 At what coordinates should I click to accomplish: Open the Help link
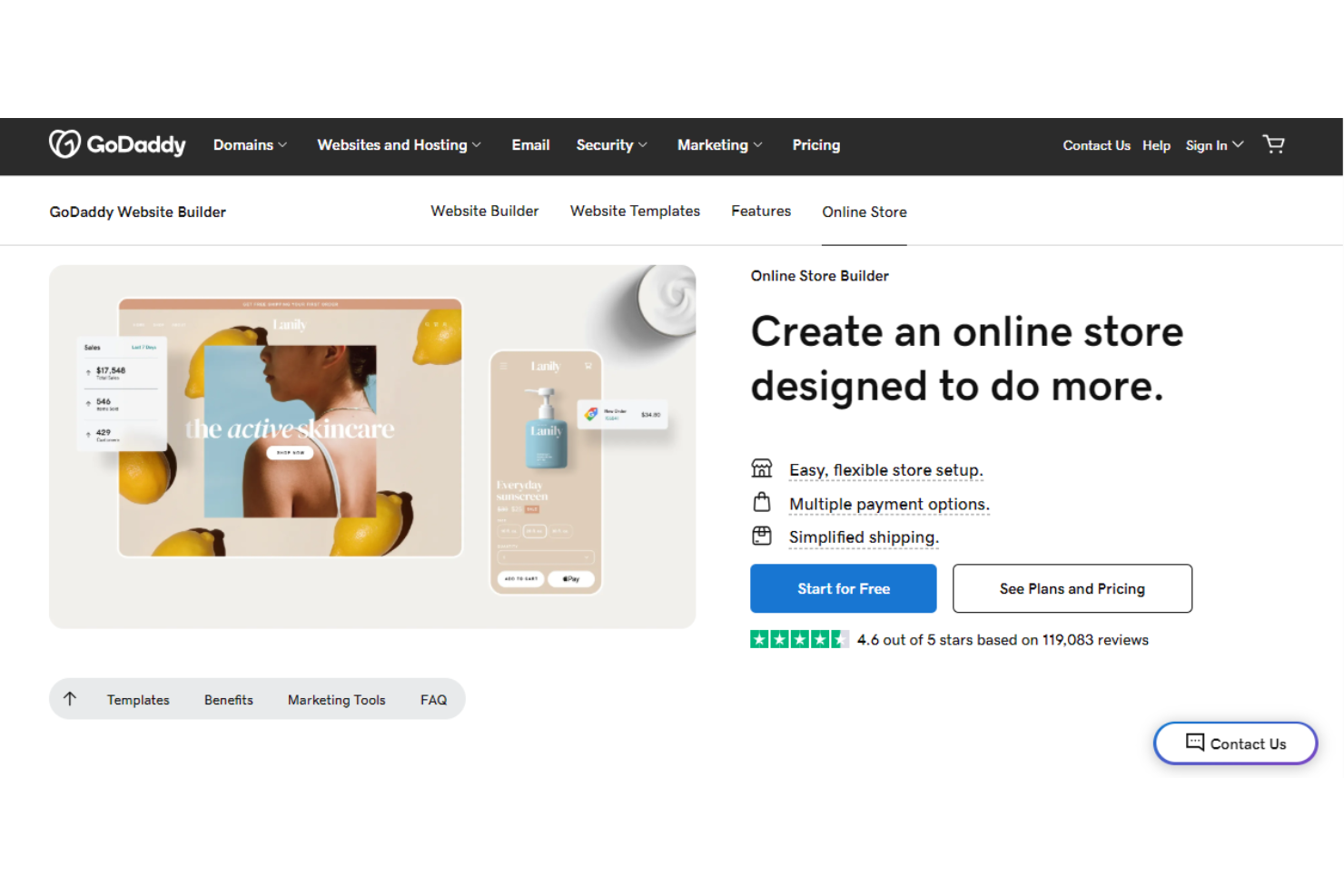coord(1156,145)
